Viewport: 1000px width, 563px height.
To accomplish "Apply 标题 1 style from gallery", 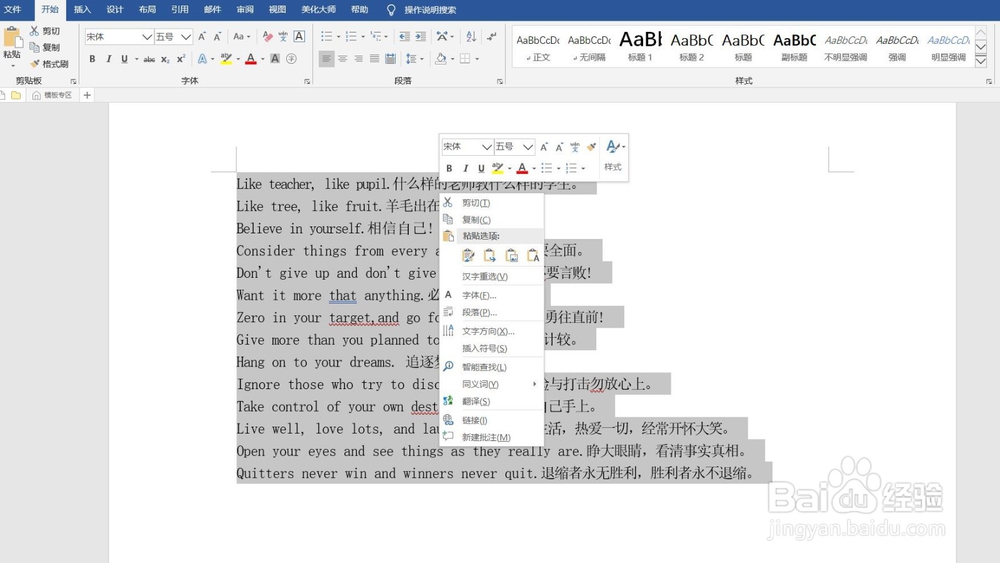I will pos(640,47).
